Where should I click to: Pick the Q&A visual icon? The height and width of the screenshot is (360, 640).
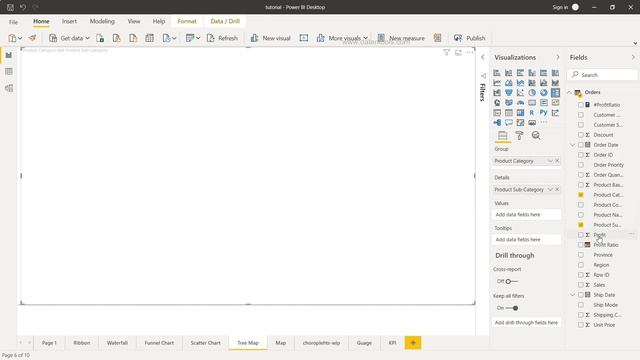pos(509,122)
